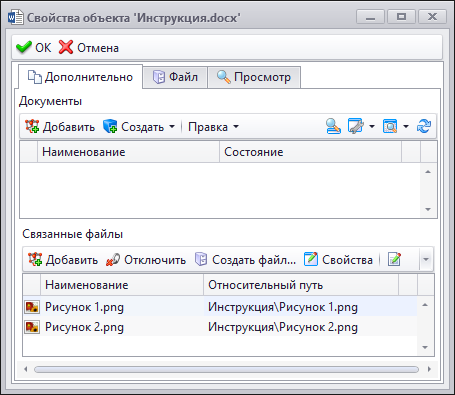Click the path Инструкция\Рисунок 1.png cell

click(x=283, y=307)
